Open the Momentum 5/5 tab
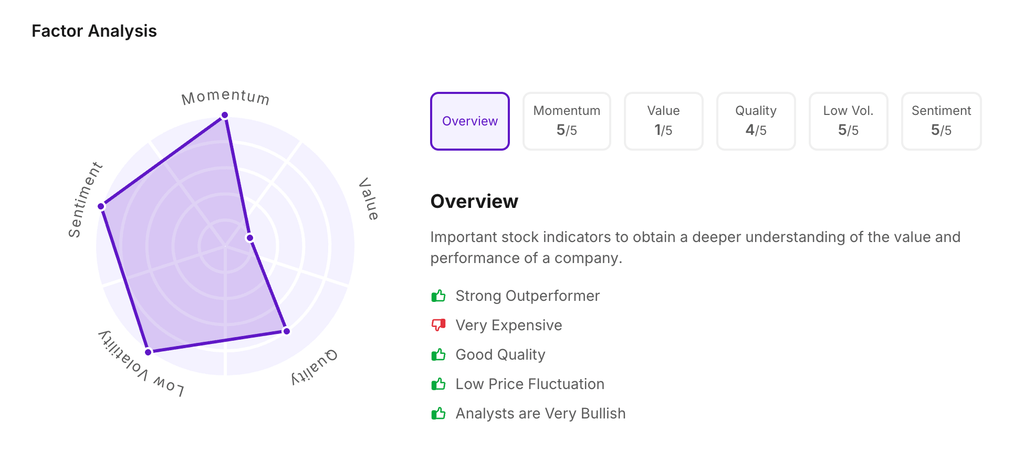The width and height of the screenshot is (1024, 462). pyautogui.click(x=567, y=121)
